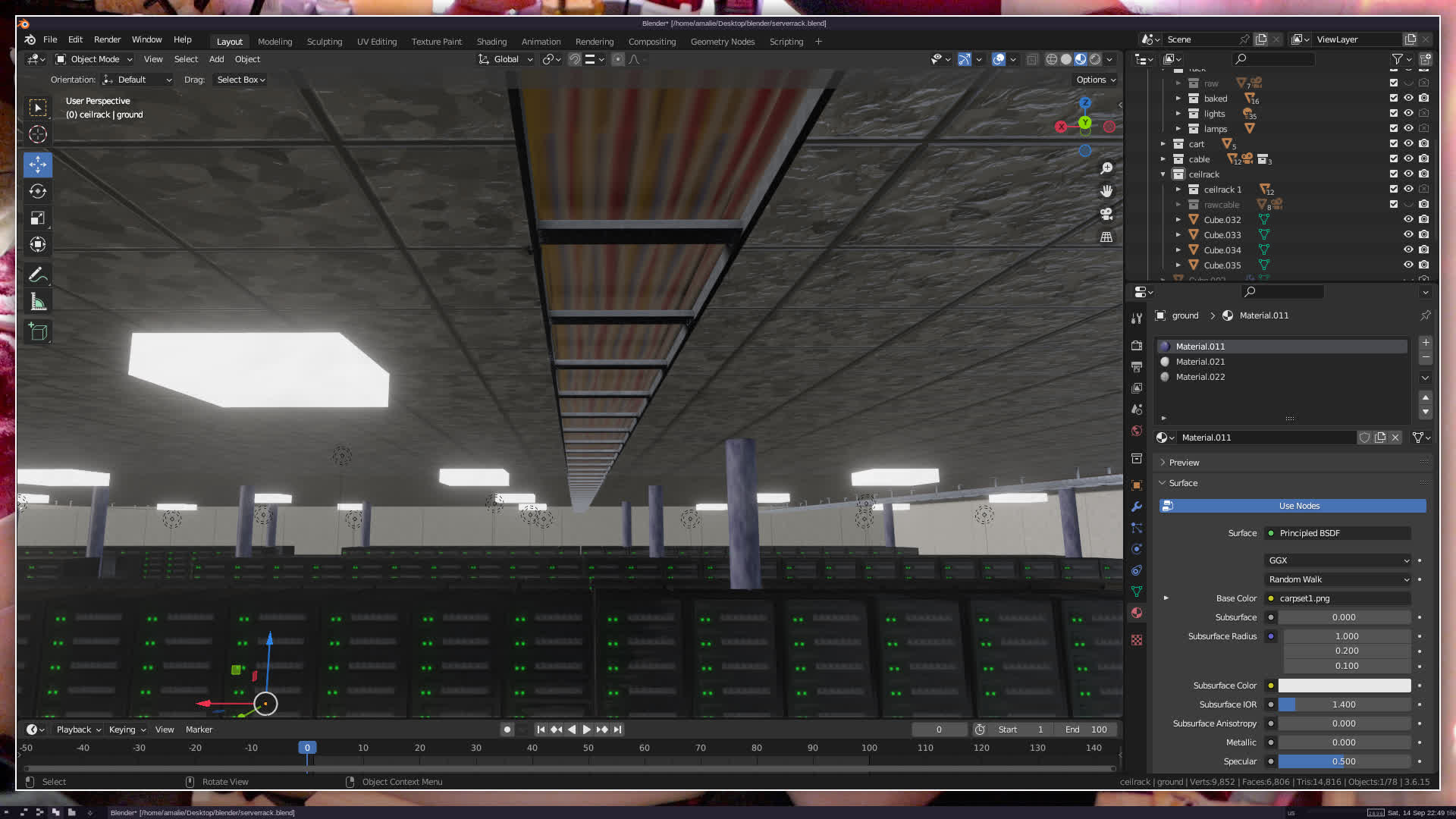This screenshot has width=1456, height=819.
Task: Click the End frame field
Action: (1086, 730)
